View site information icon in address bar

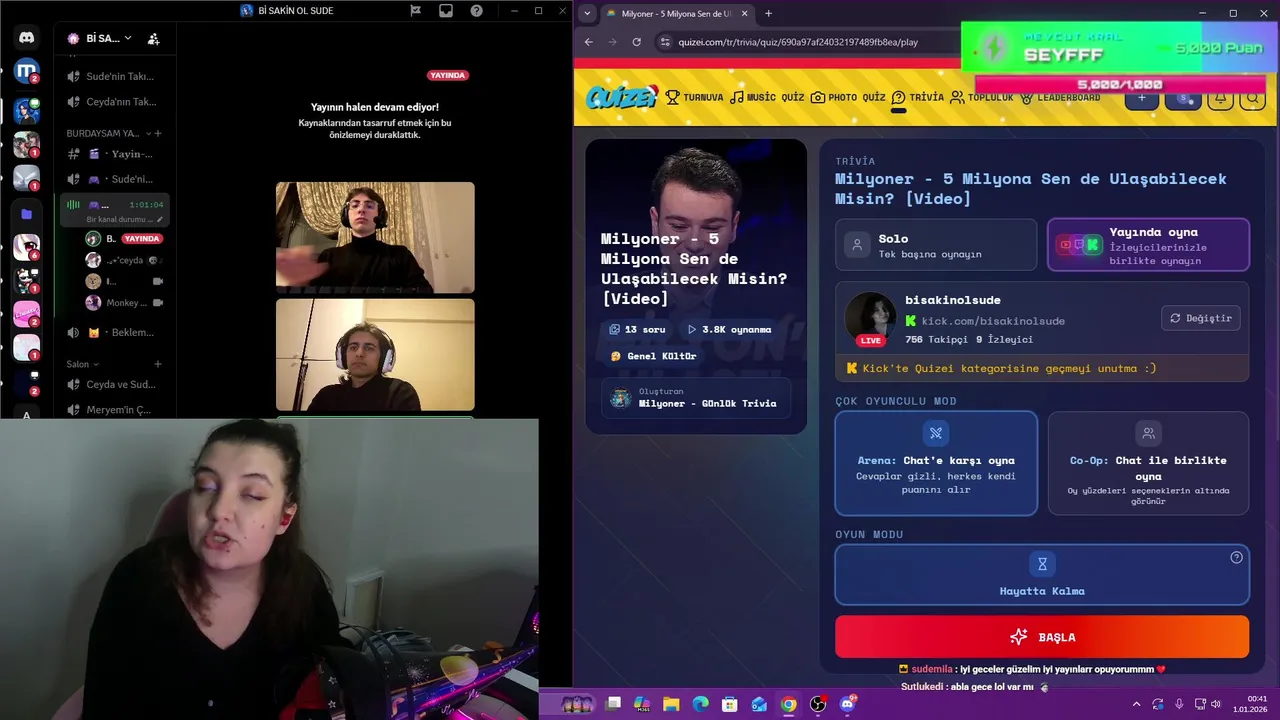coord(665,42)
